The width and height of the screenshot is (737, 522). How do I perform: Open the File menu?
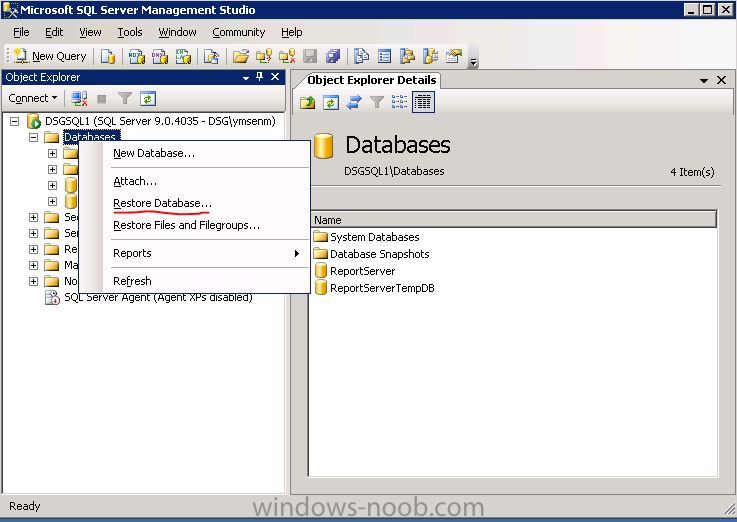click(21, 32)
